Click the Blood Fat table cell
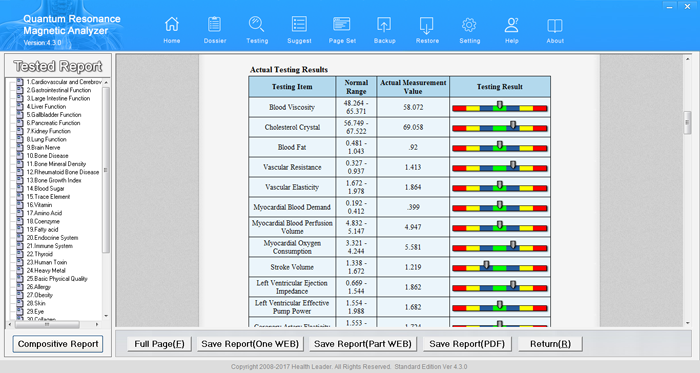700x373 pixels. click(292, 147)
